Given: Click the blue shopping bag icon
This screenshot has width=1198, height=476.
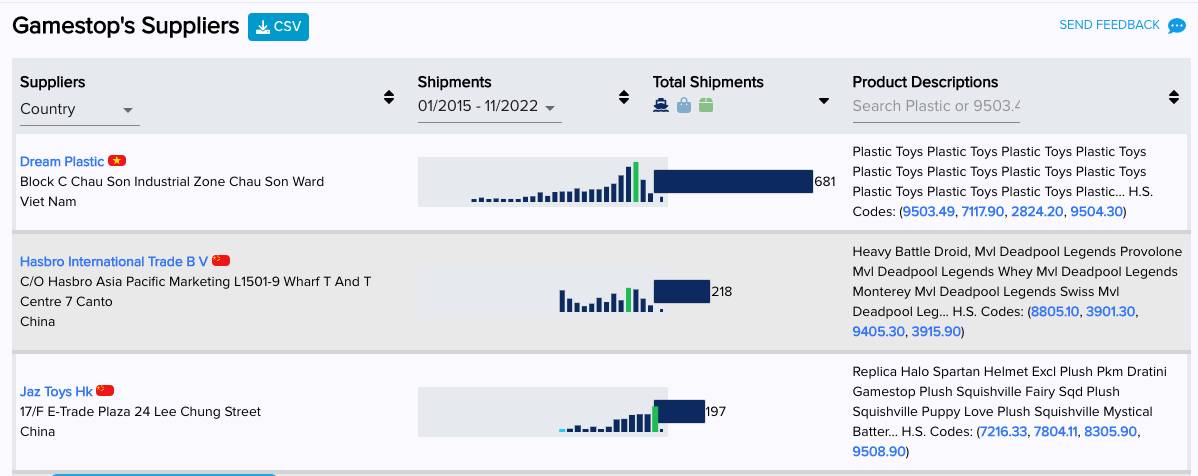Looking at the screenshot, I should coord(684,105).
